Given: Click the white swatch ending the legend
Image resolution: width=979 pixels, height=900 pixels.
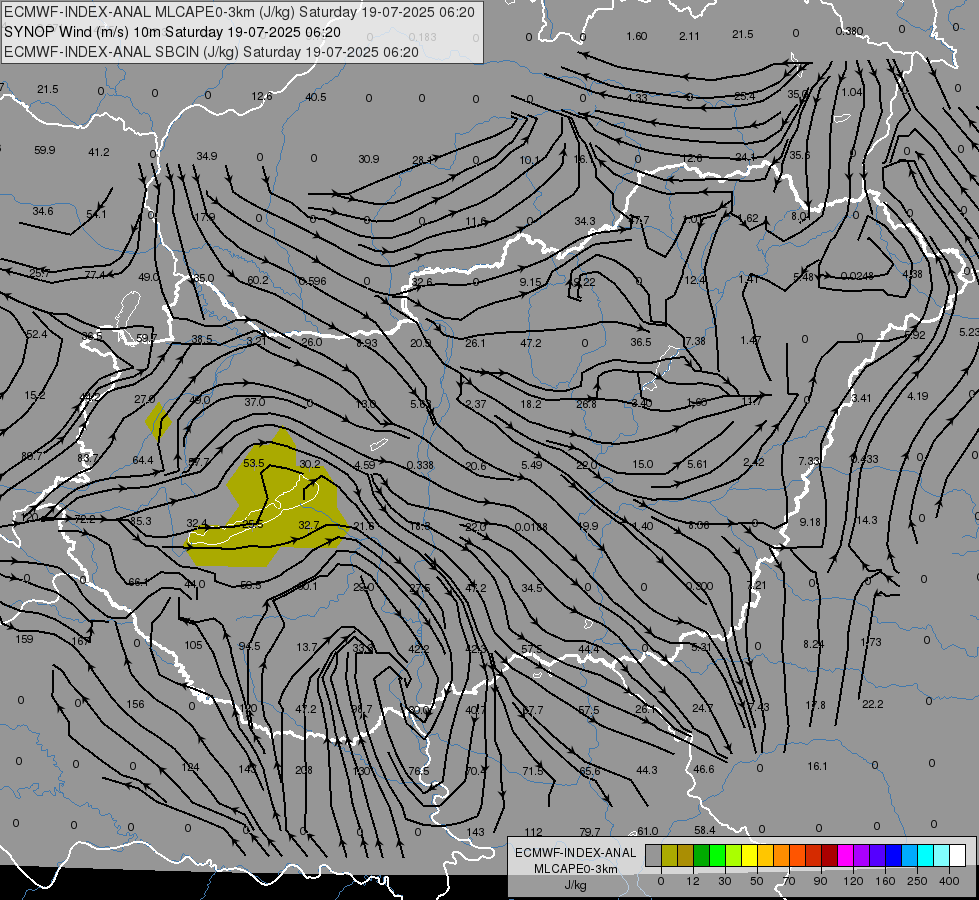Looking at the screenshot, I should tap(957, 855).
